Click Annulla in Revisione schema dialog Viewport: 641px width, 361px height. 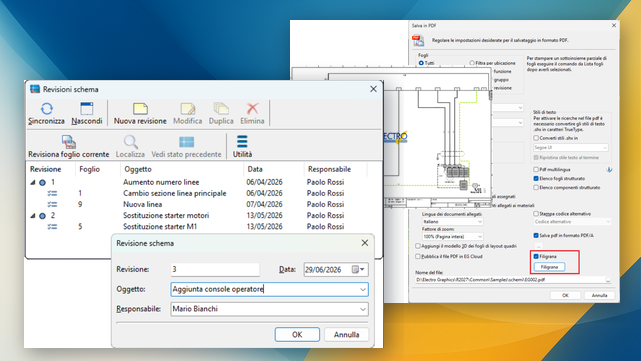[x=346, y=334]
